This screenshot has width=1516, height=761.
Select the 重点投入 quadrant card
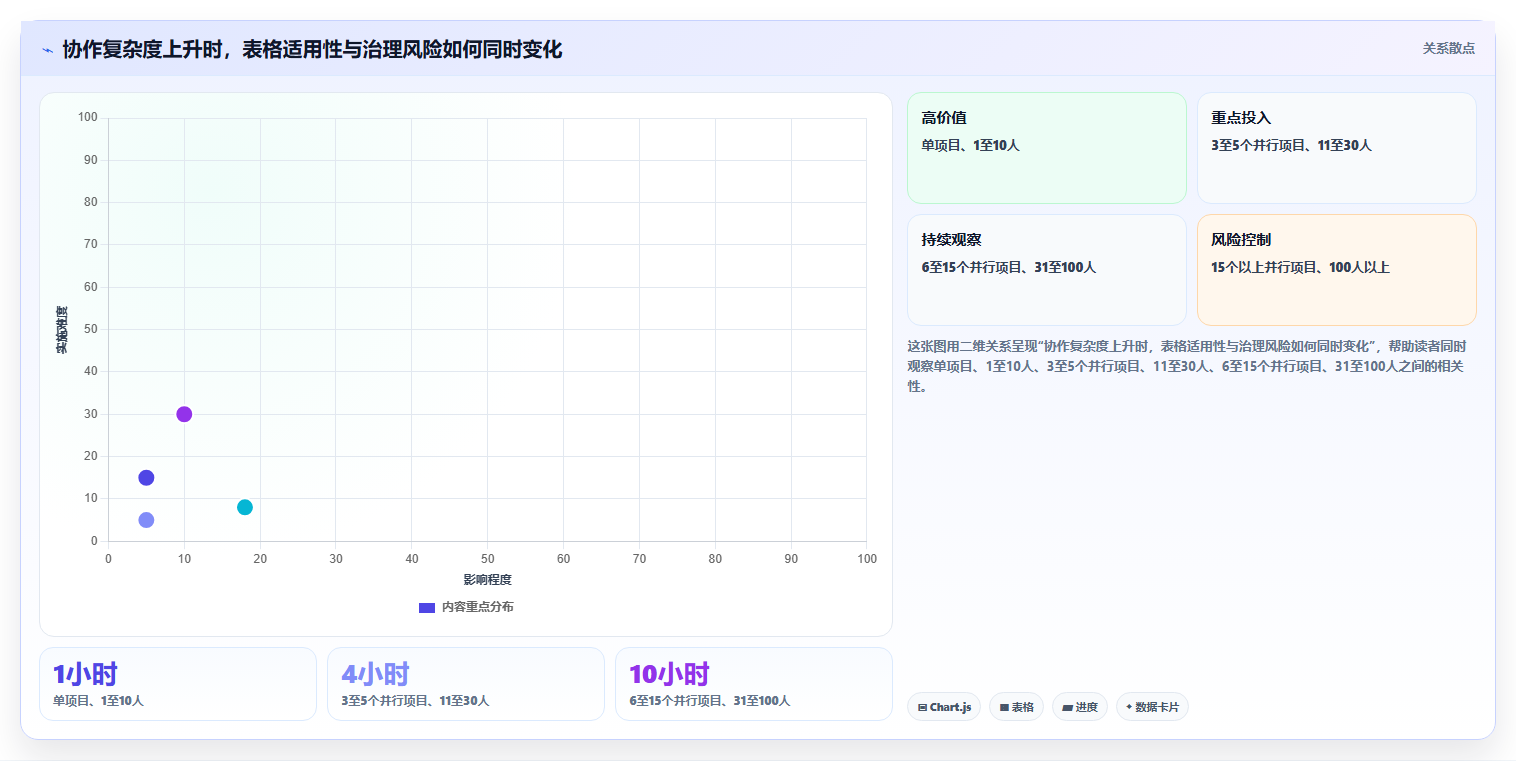(1336, 148)
